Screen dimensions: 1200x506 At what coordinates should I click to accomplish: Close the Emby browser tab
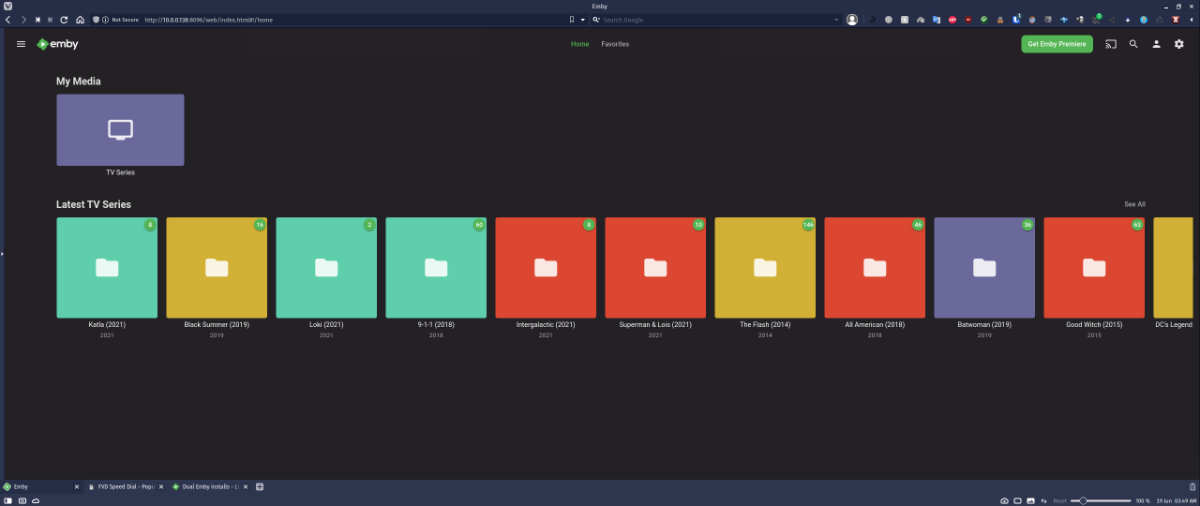pyautogui.click(x=76, y=486)
